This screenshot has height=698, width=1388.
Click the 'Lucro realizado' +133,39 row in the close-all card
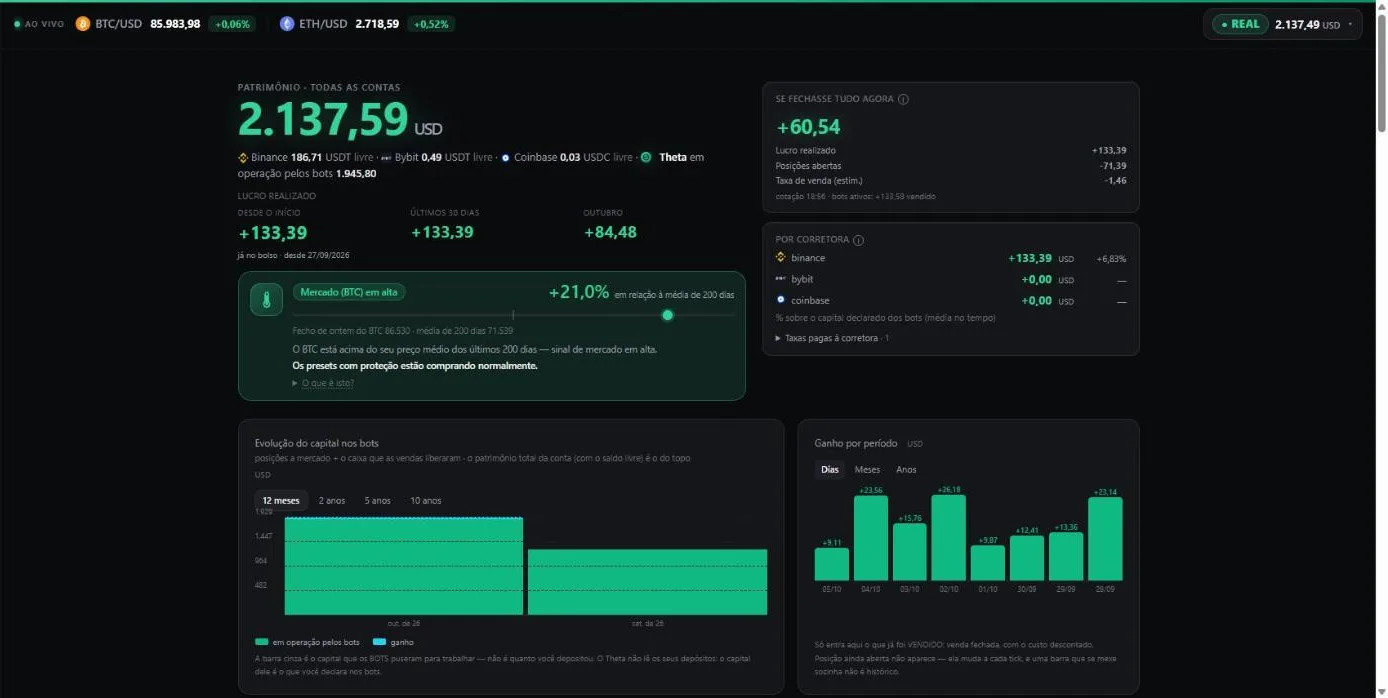pyautogui.click(x=951, y=150)
